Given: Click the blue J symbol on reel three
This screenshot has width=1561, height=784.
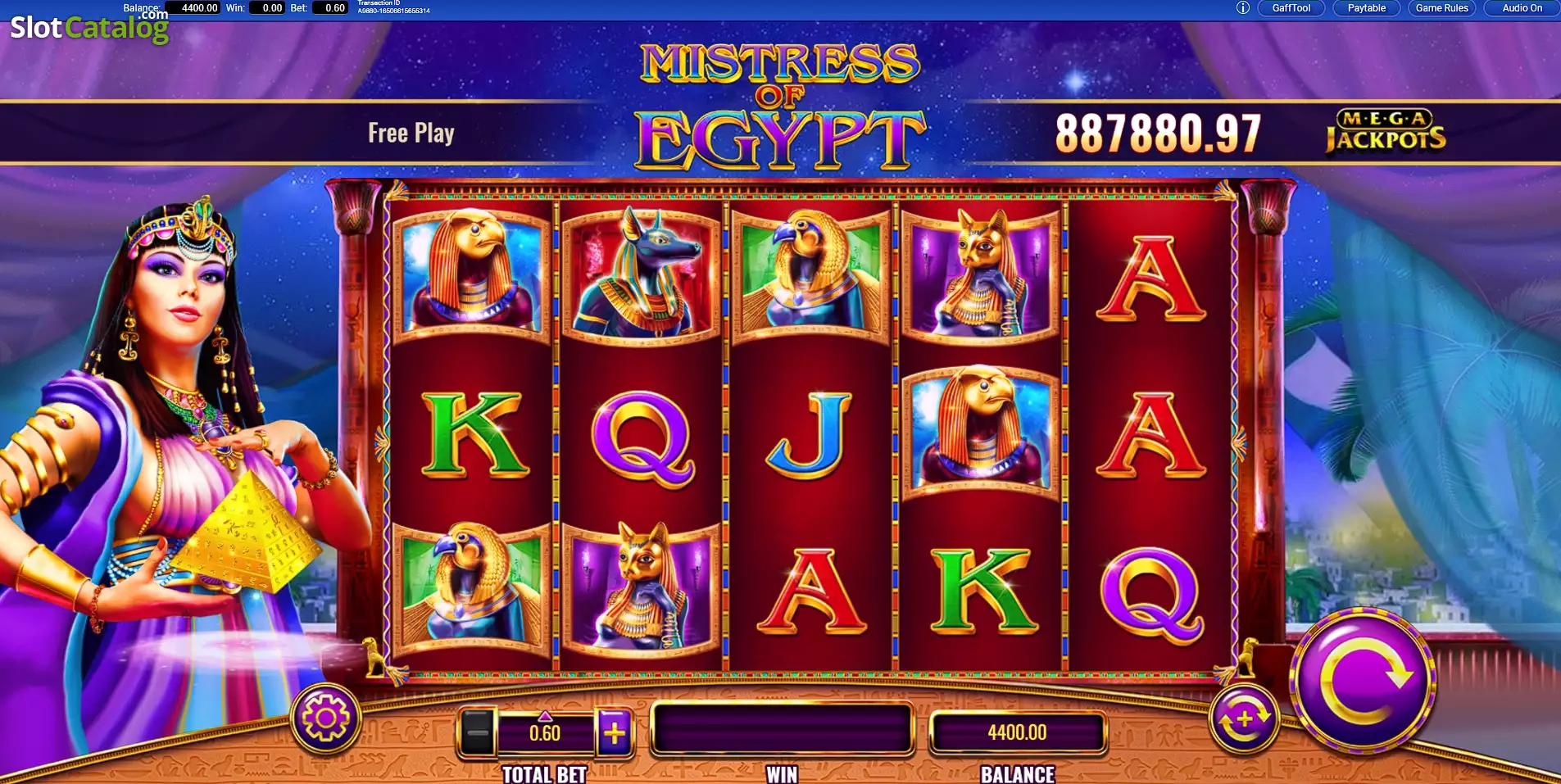Looking at the screenshot, I should 810,434.
